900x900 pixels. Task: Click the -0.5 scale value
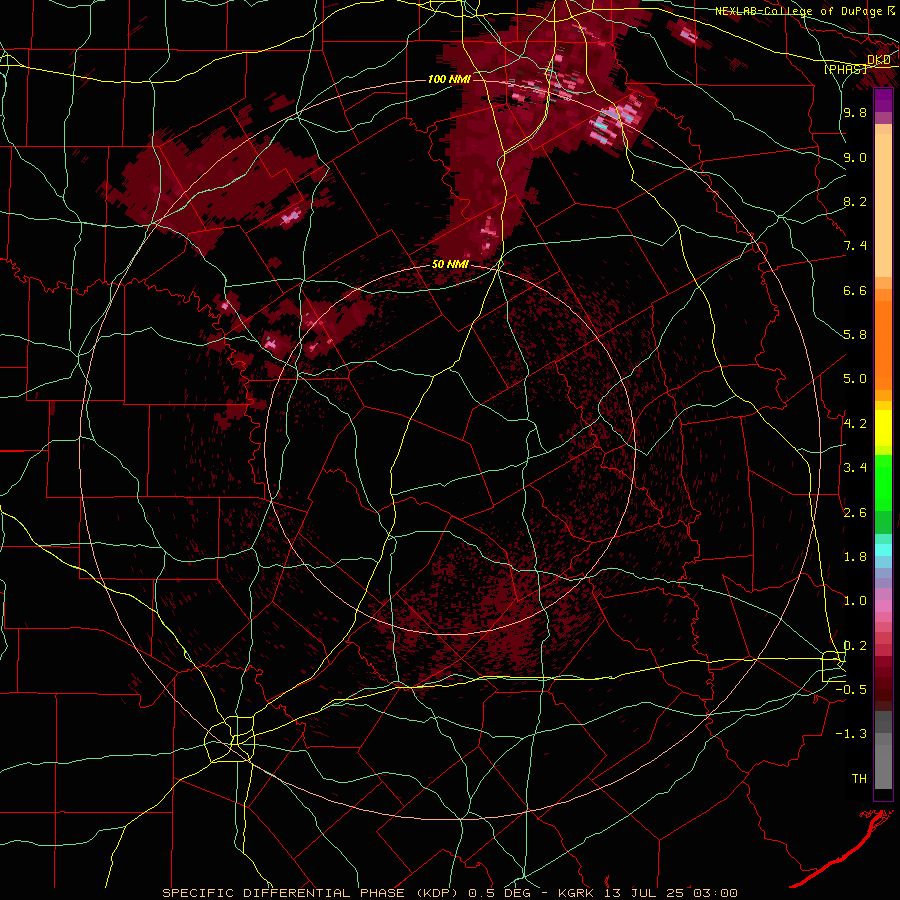tap(851, 690)
